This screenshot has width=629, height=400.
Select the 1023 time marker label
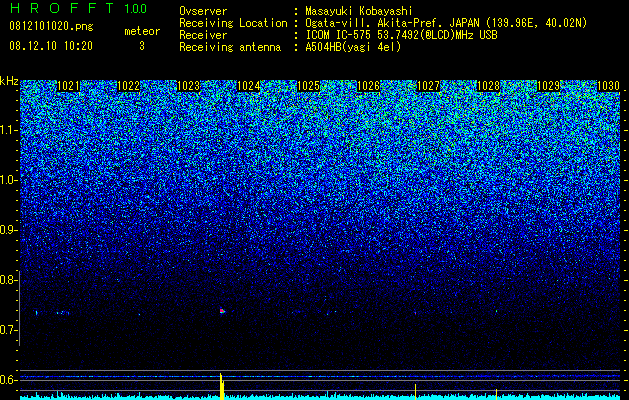188,86
